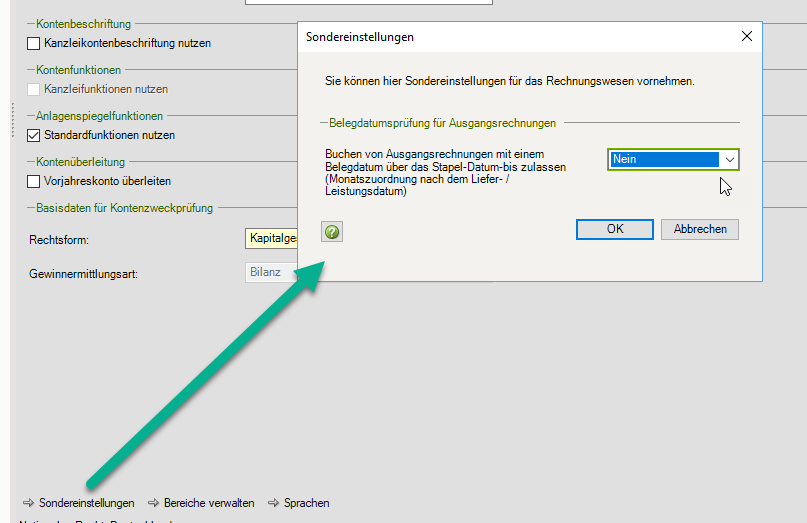
Task: Enable Kanzleikontenbeschriftung nutzen checkbox
Action: click(34, 43)
